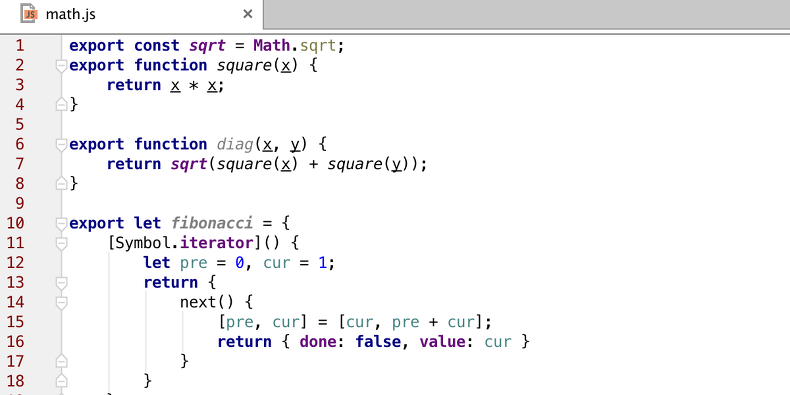The image size is (790, 395).
Task: Collapse the diag function at line 6
Action: coord(61,145)
